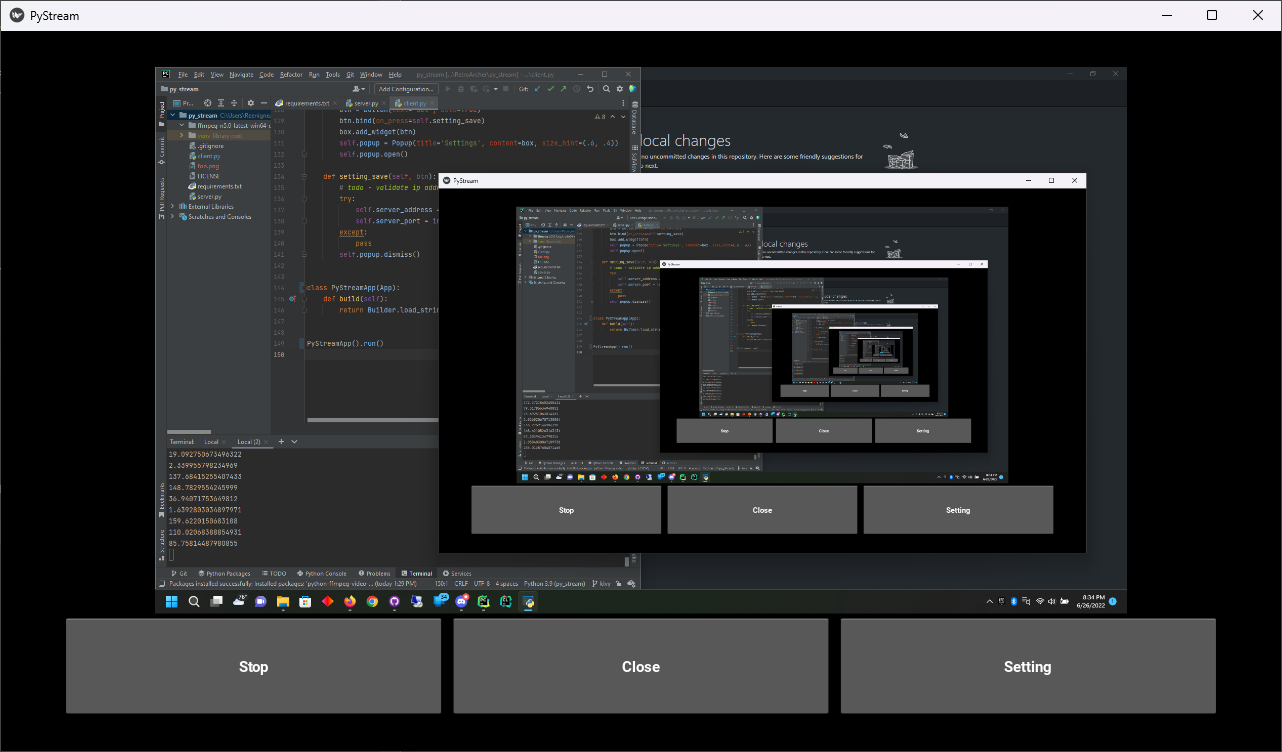This screenshot has height=752, width=1282.
Task: Click the kivy Git branch widget
Action: click(600, 584)
